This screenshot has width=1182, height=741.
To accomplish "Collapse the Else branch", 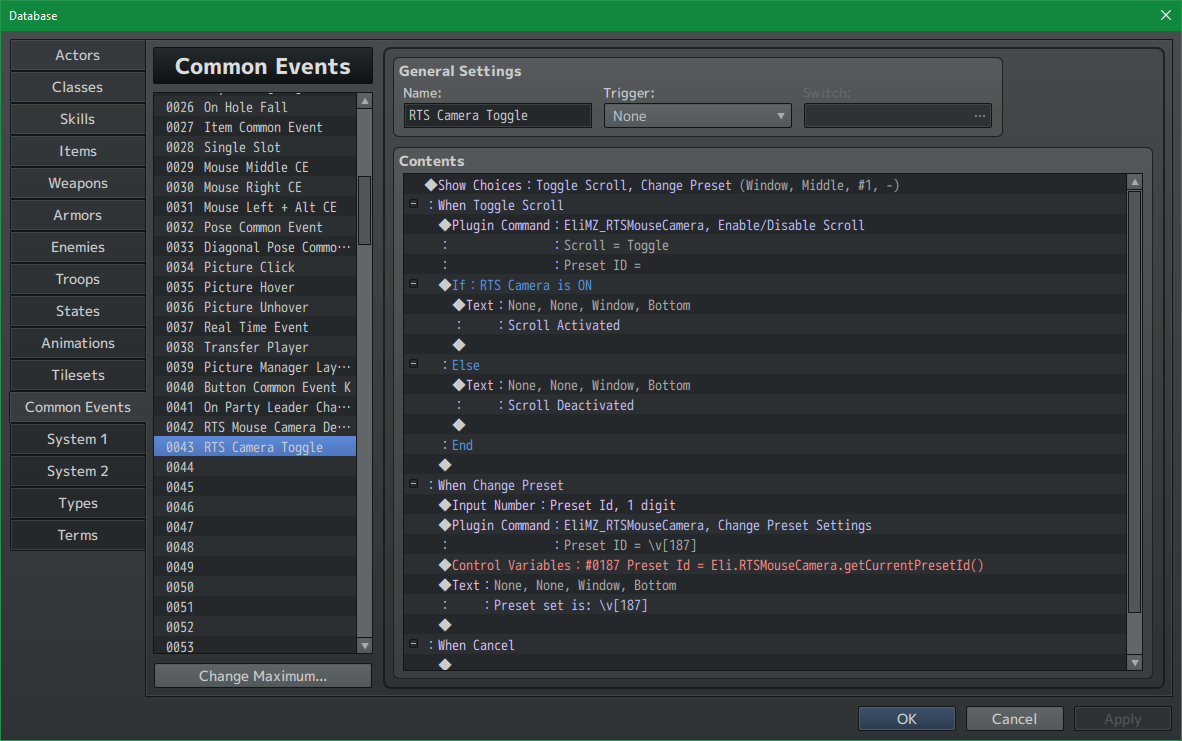I will [x=413, y=365].
